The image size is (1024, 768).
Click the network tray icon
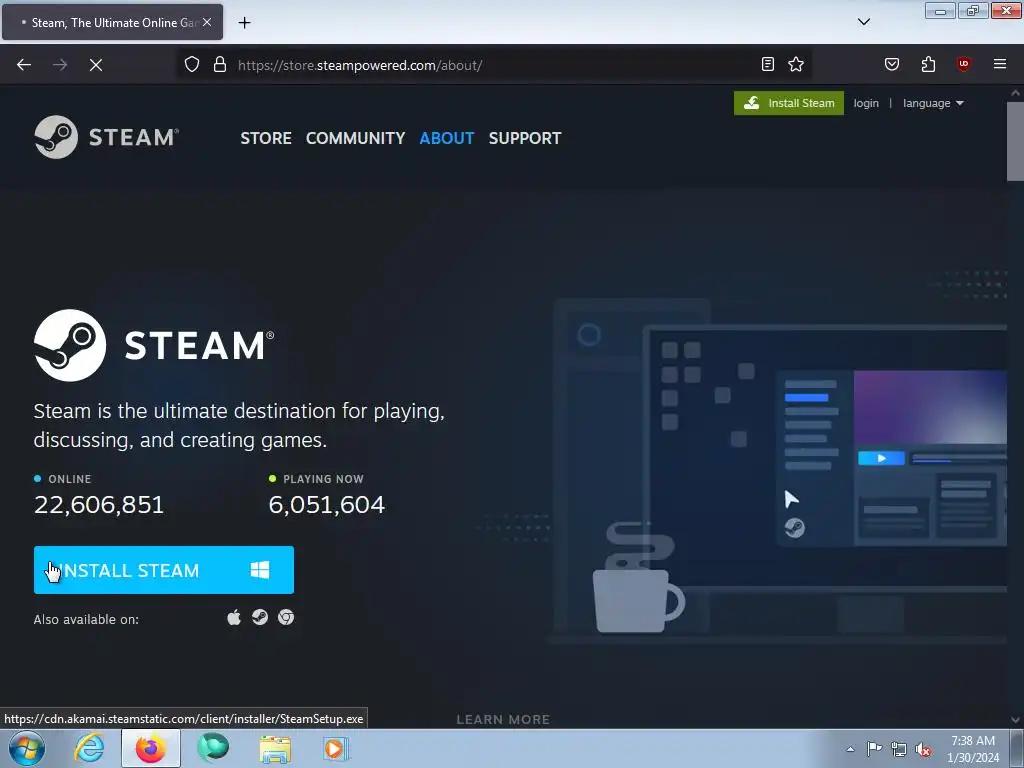click(x=899, y=749)
